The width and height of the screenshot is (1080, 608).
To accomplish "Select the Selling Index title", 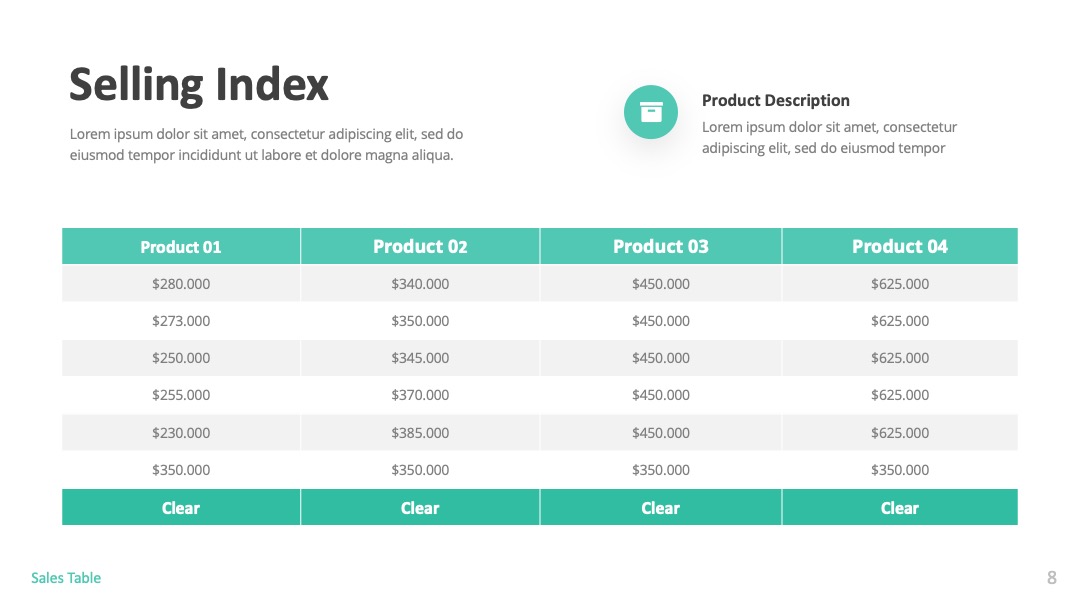I will [x=199, y=85].
